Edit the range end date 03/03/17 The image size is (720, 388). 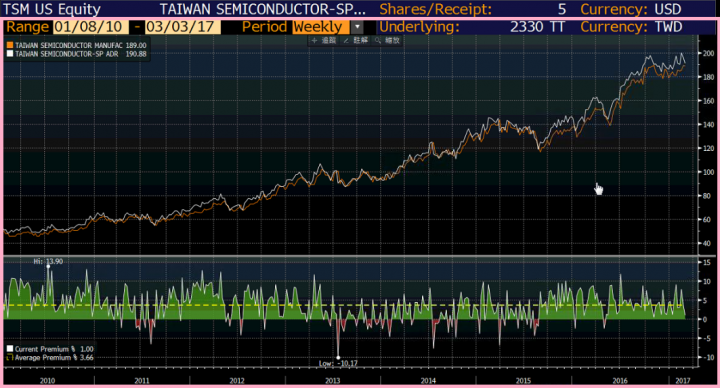182,27
